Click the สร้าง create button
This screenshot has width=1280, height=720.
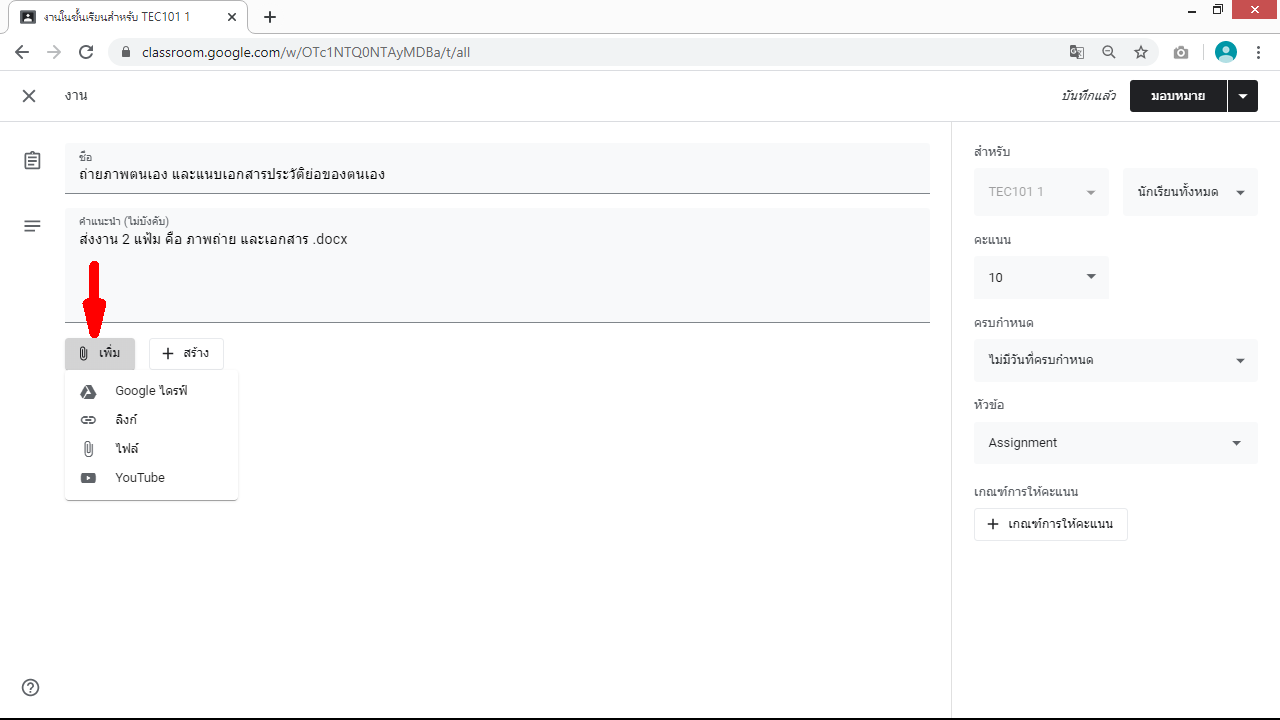pos(186,353)
